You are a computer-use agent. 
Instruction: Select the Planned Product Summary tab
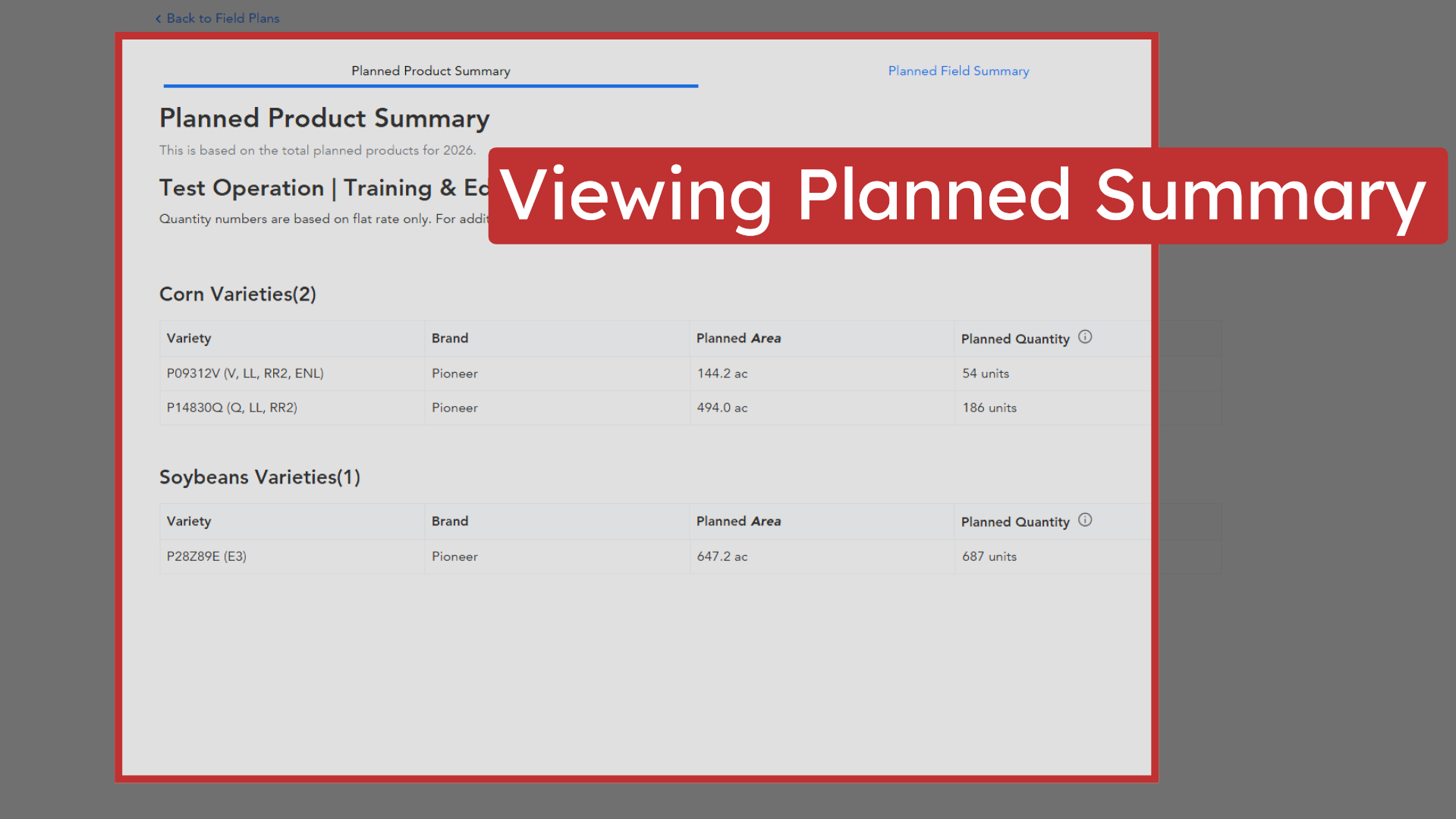click(x=430, y=71)
